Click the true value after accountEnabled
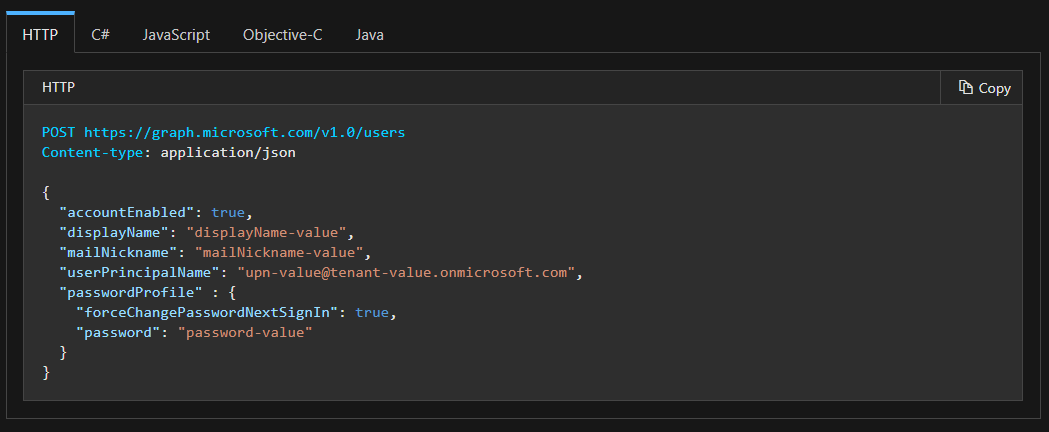The height and width of the screenshot is (432, 1049). [227, 213]
